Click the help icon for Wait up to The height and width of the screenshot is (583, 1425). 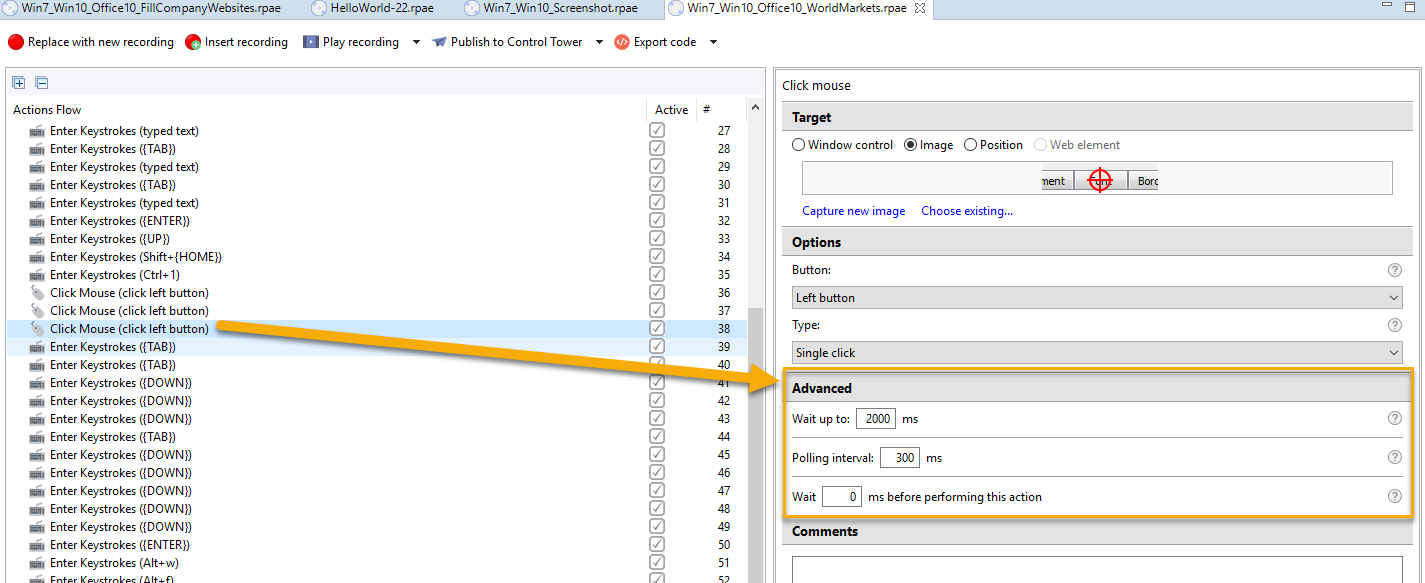tap(1395, 419)
